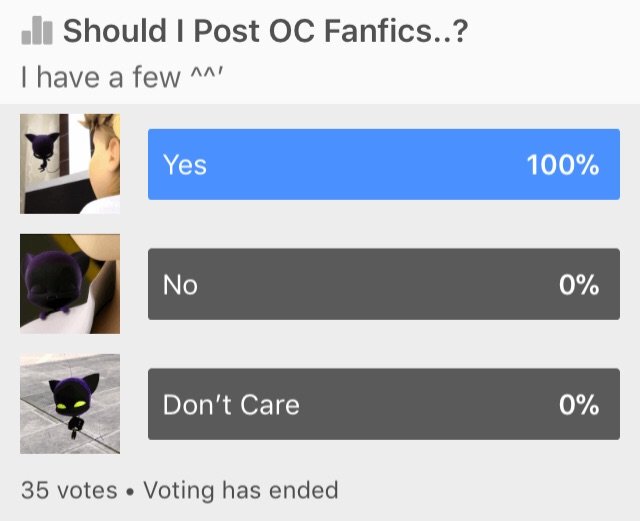Click the sleeping black cat in No thumbnail

pos(54,284)
